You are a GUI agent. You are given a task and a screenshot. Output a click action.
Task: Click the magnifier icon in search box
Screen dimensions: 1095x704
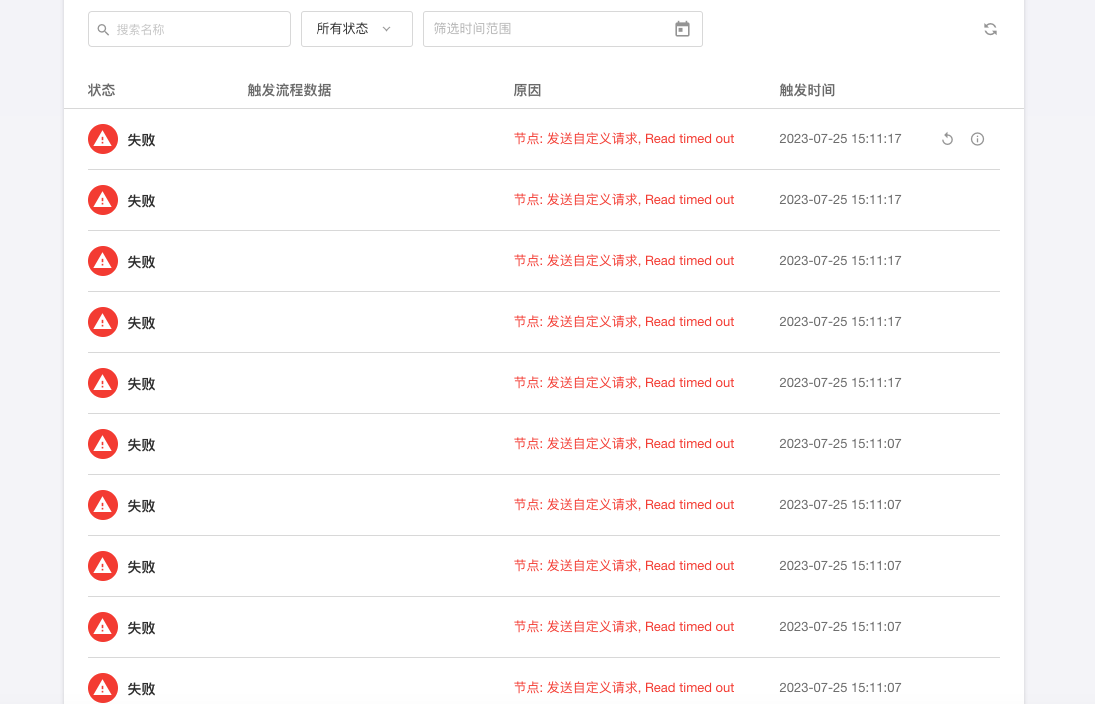click(x=103, y=30)
